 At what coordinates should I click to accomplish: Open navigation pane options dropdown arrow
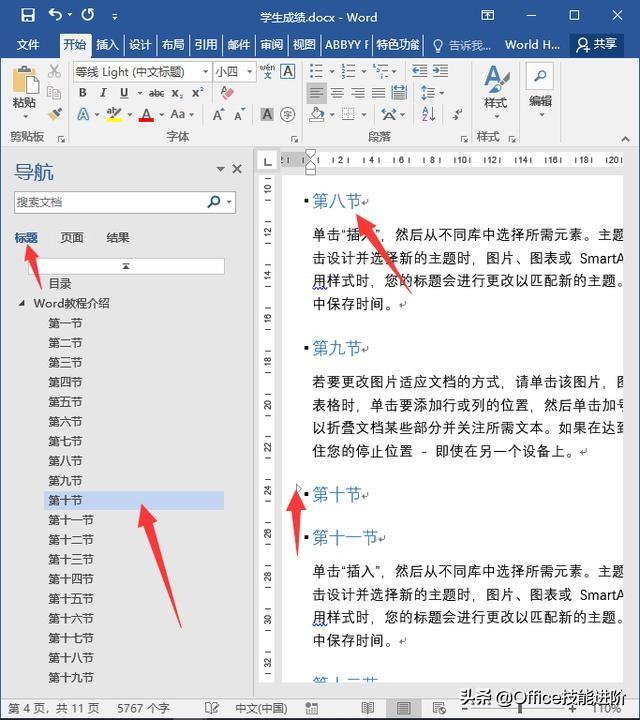[x=221, y=169]
